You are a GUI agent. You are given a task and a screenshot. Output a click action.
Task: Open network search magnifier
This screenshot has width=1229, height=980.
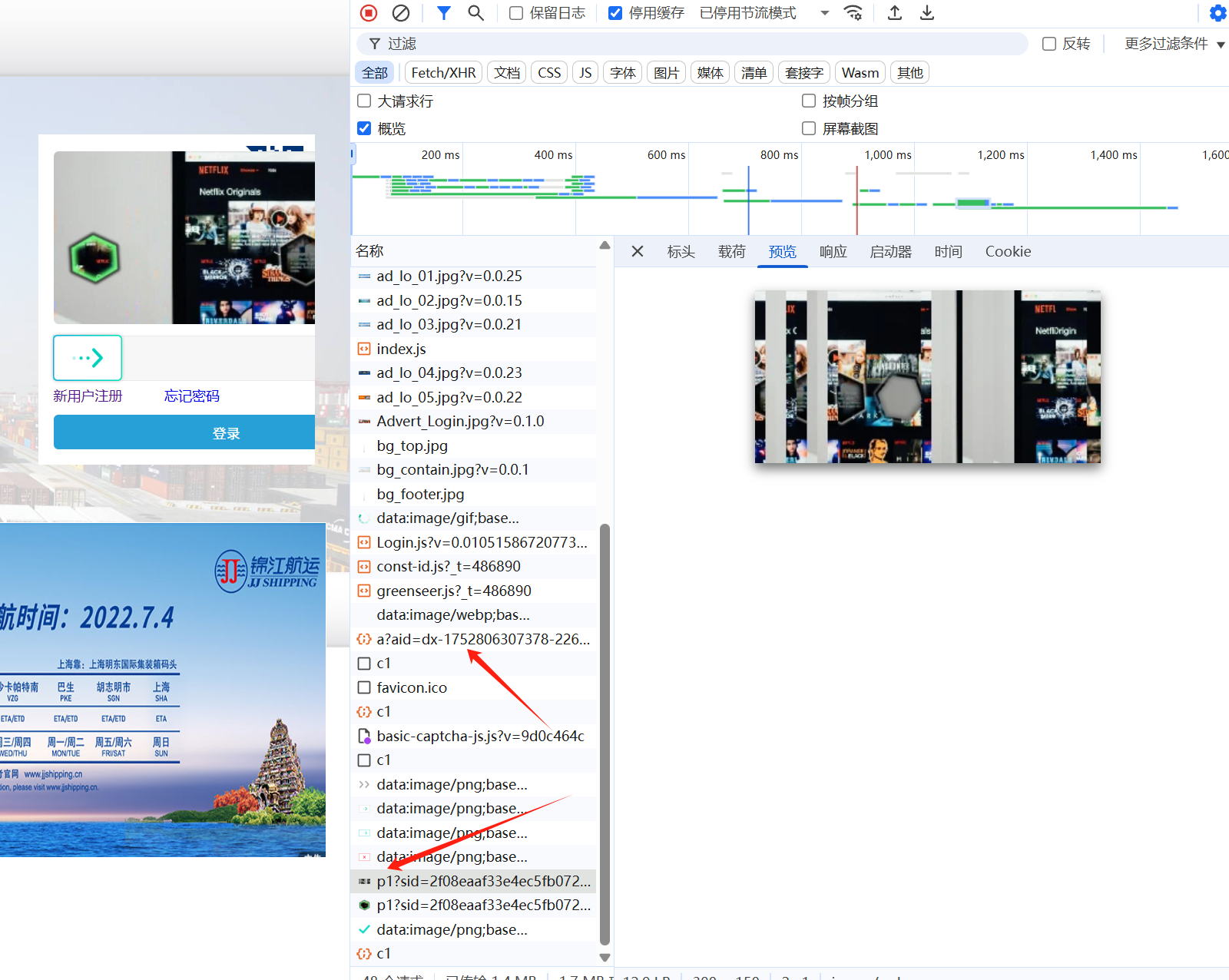475,13
